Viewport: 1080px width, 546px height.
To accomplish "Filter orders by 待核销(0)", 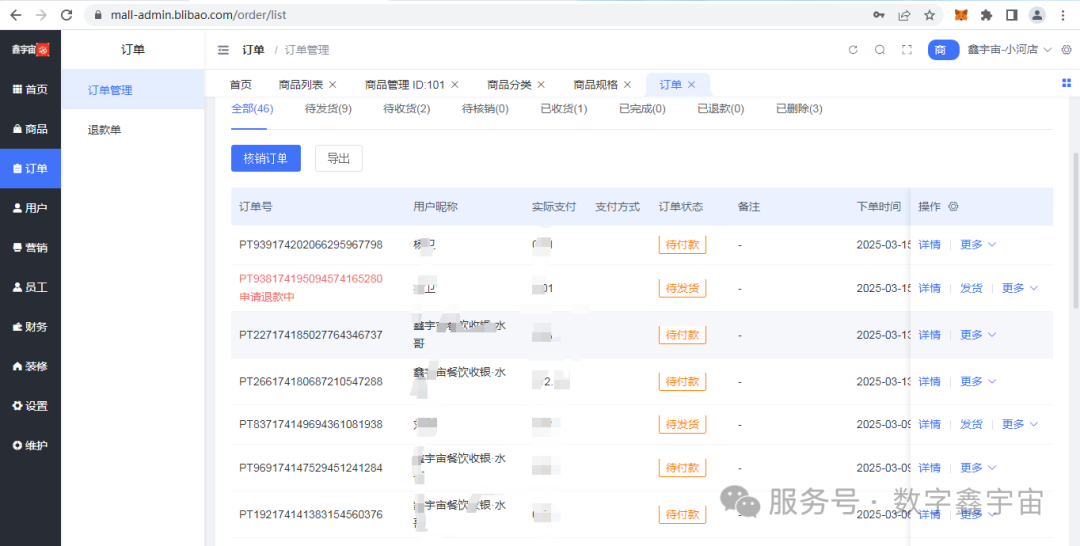I will click(485, 109).
